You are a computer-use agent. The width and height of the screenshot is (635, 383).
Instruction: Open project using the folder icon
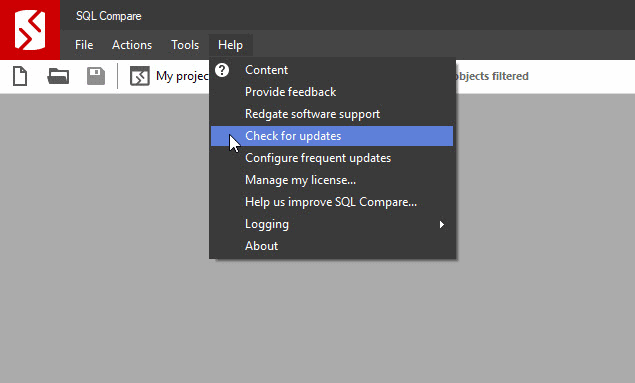coord(58,76)
